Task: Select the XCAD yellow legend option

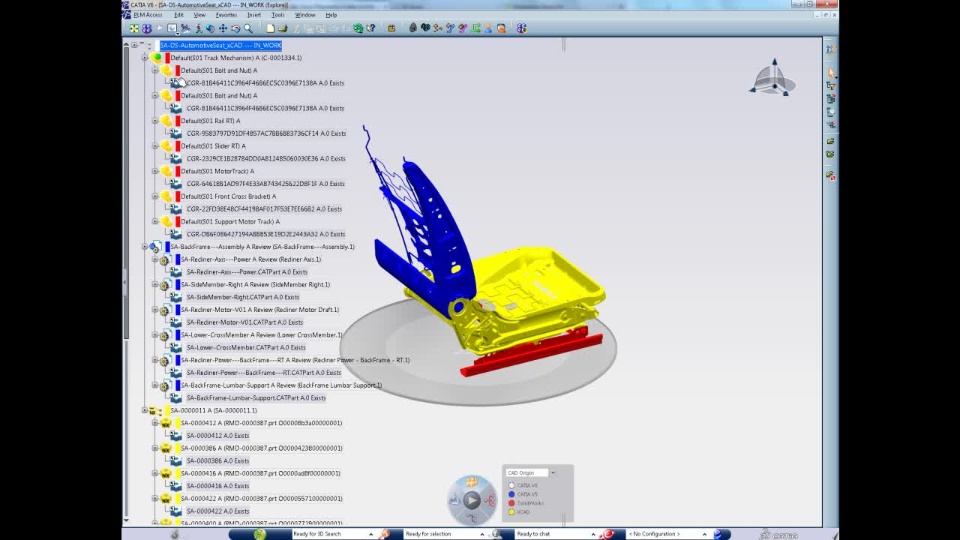Action: (x=511, y=512)
